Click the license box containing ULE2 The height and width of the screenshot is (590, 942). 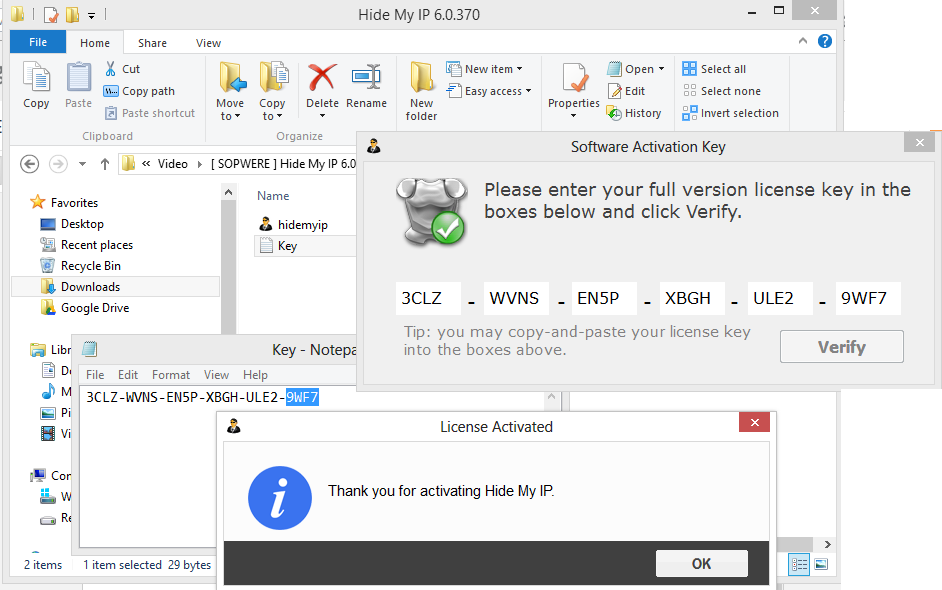[x=780, y=298]
